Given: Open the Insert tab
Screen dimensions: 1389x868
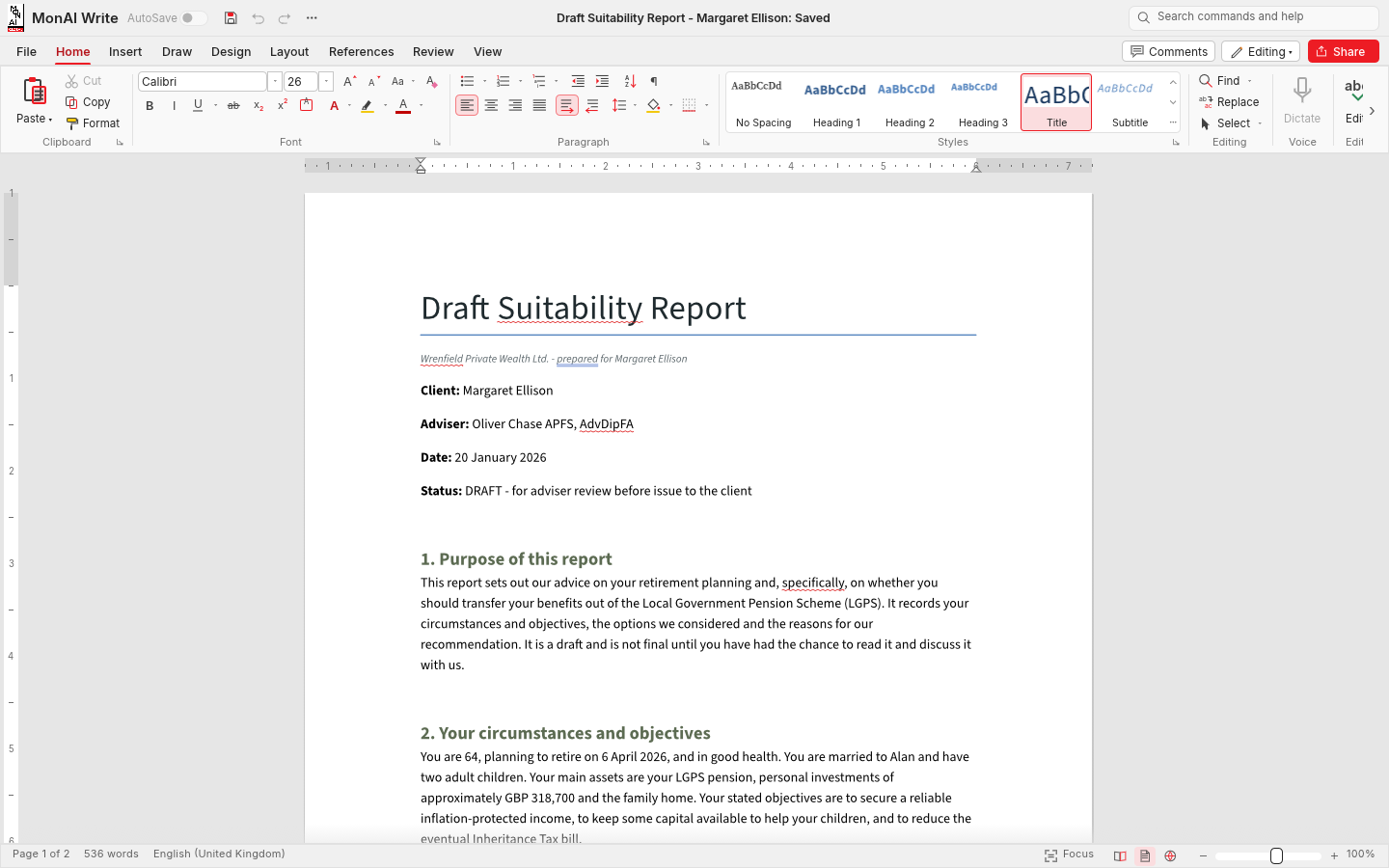Looking at the screenshot, I should (125, 52).
